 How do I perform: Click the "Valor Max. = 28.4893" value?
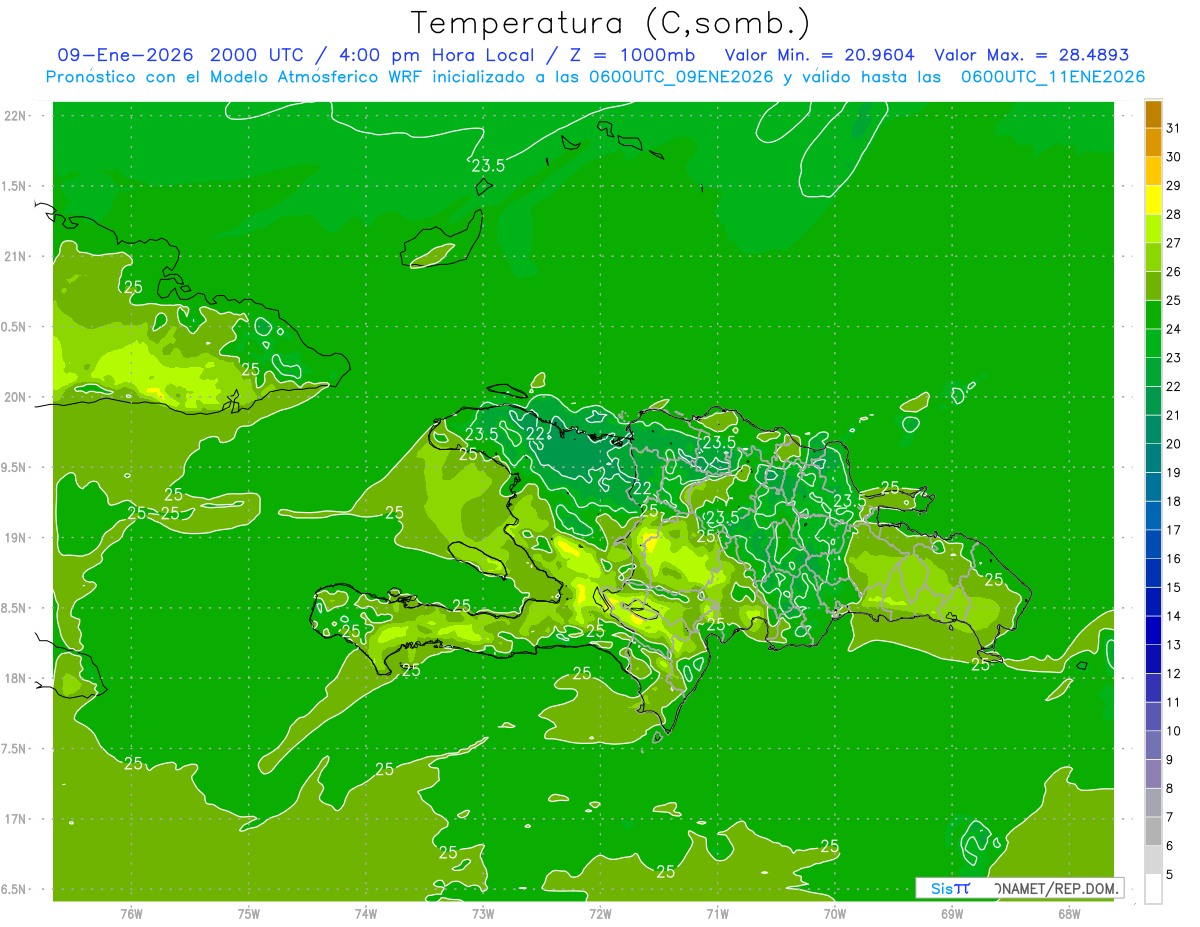(x=1031, y=56)
